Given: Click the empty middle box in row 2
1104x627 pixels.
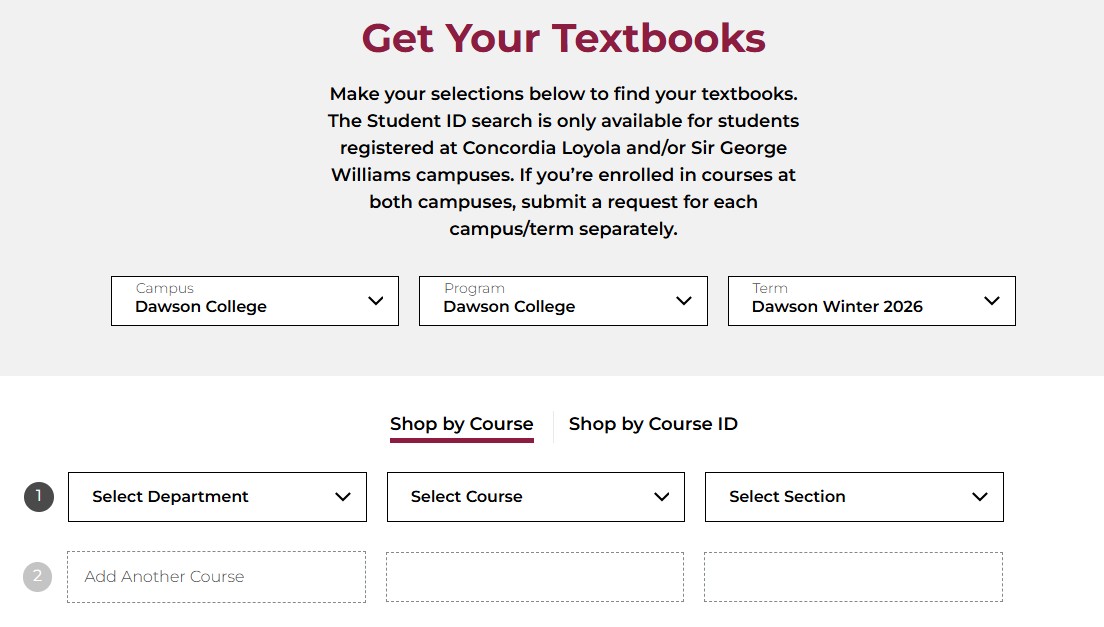Looking at the screenshot, I should (x=535, y=577).
